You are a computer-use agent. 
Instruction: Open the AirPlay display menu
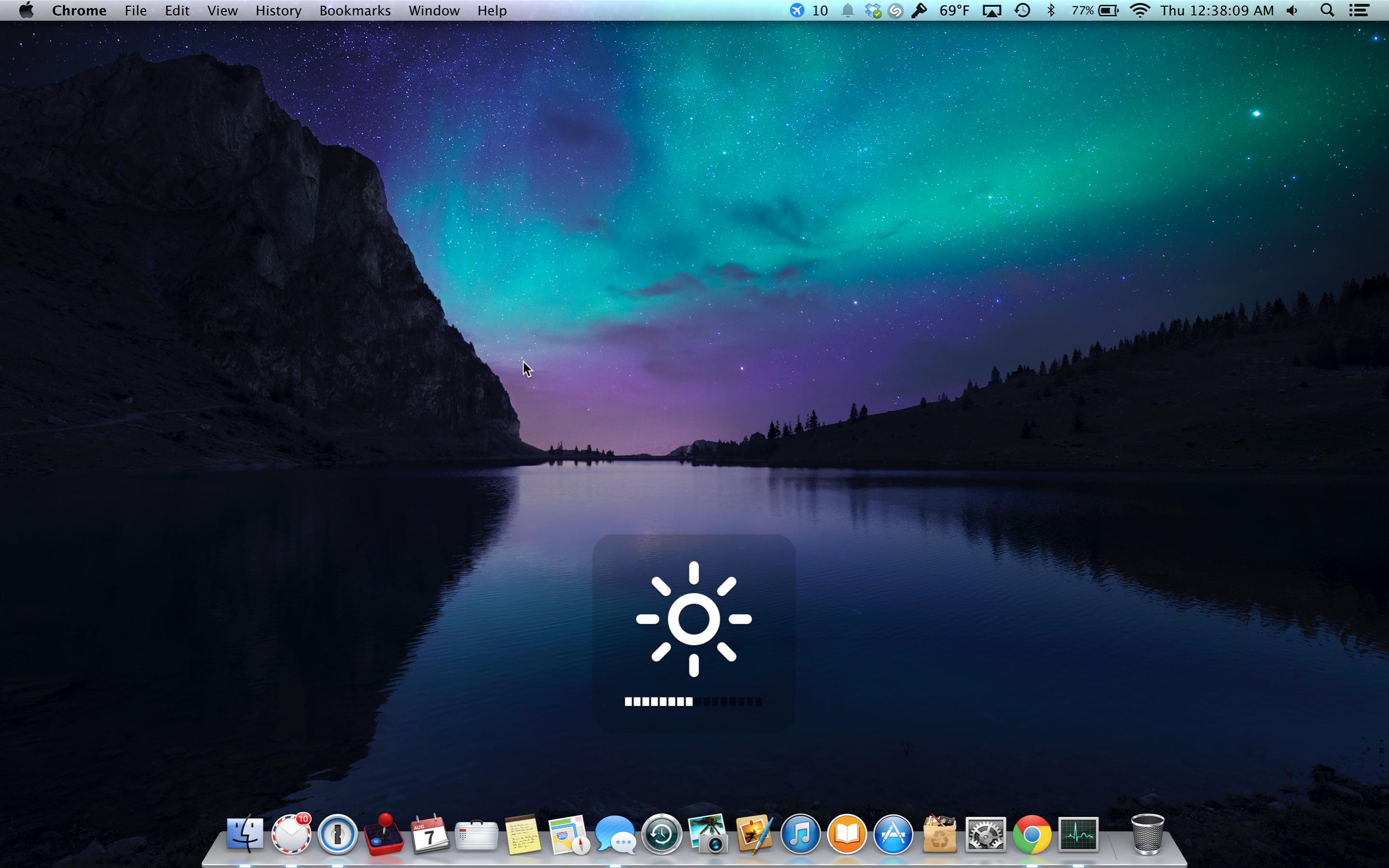point(992,10)
